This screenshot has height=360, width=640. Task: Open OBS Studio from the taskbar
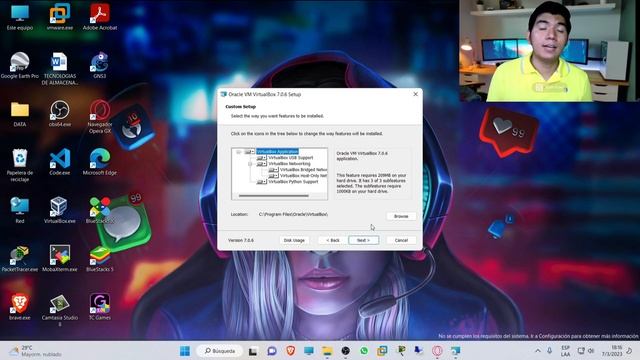(x=345, y=351)
